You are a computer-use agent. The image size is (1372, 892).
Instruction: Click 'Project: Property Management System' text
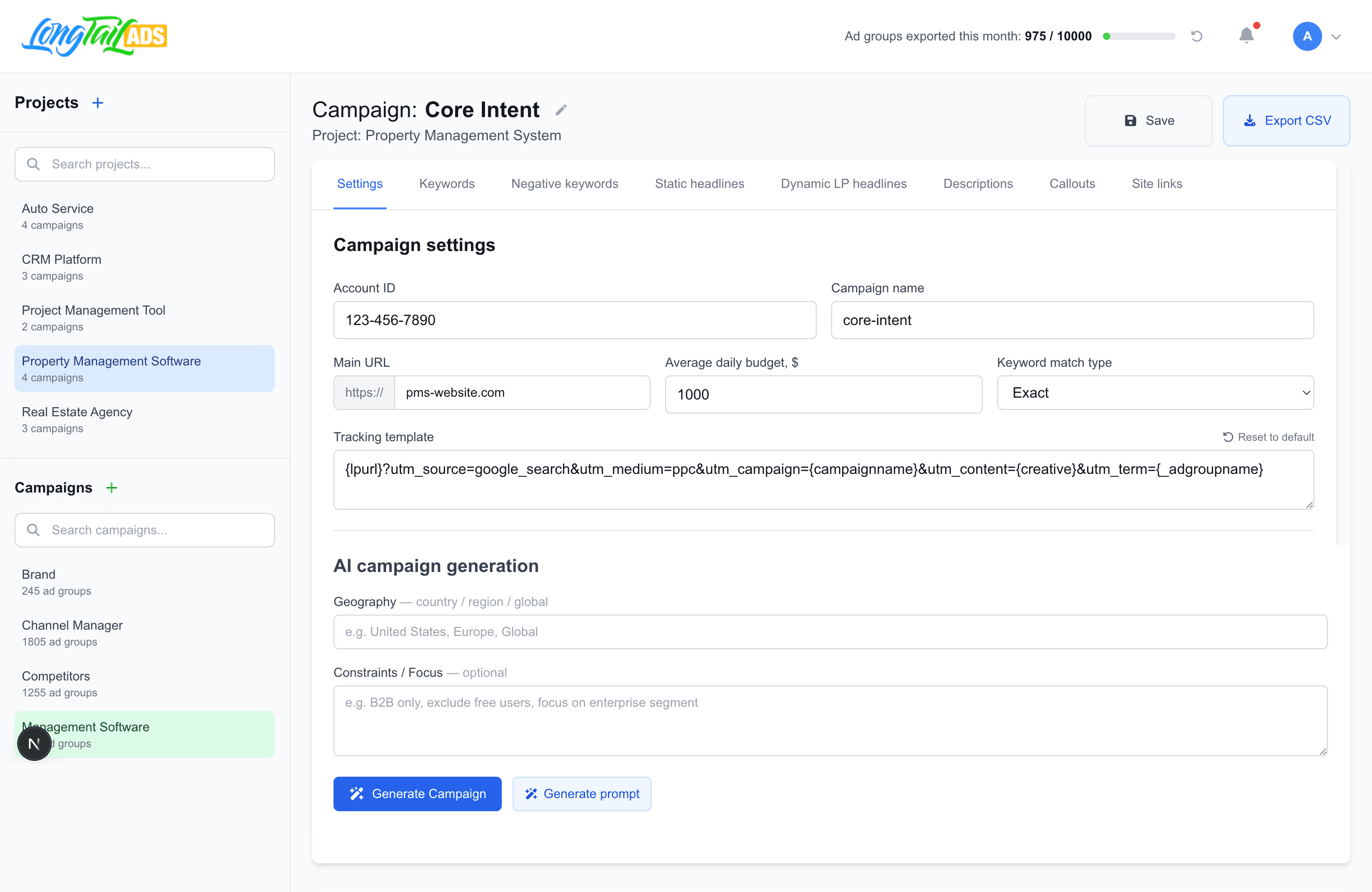point(436,135)
